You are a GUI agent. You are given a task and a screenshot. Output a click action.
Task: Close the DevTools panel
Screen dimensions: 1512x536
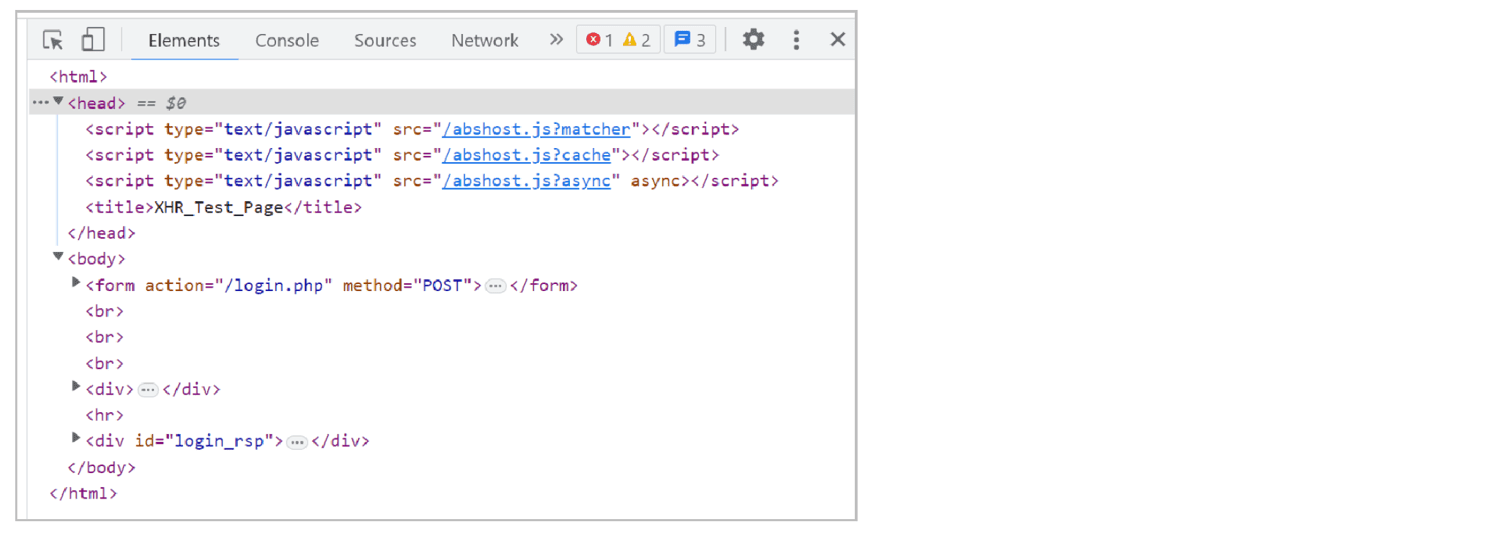pos(838,40)
